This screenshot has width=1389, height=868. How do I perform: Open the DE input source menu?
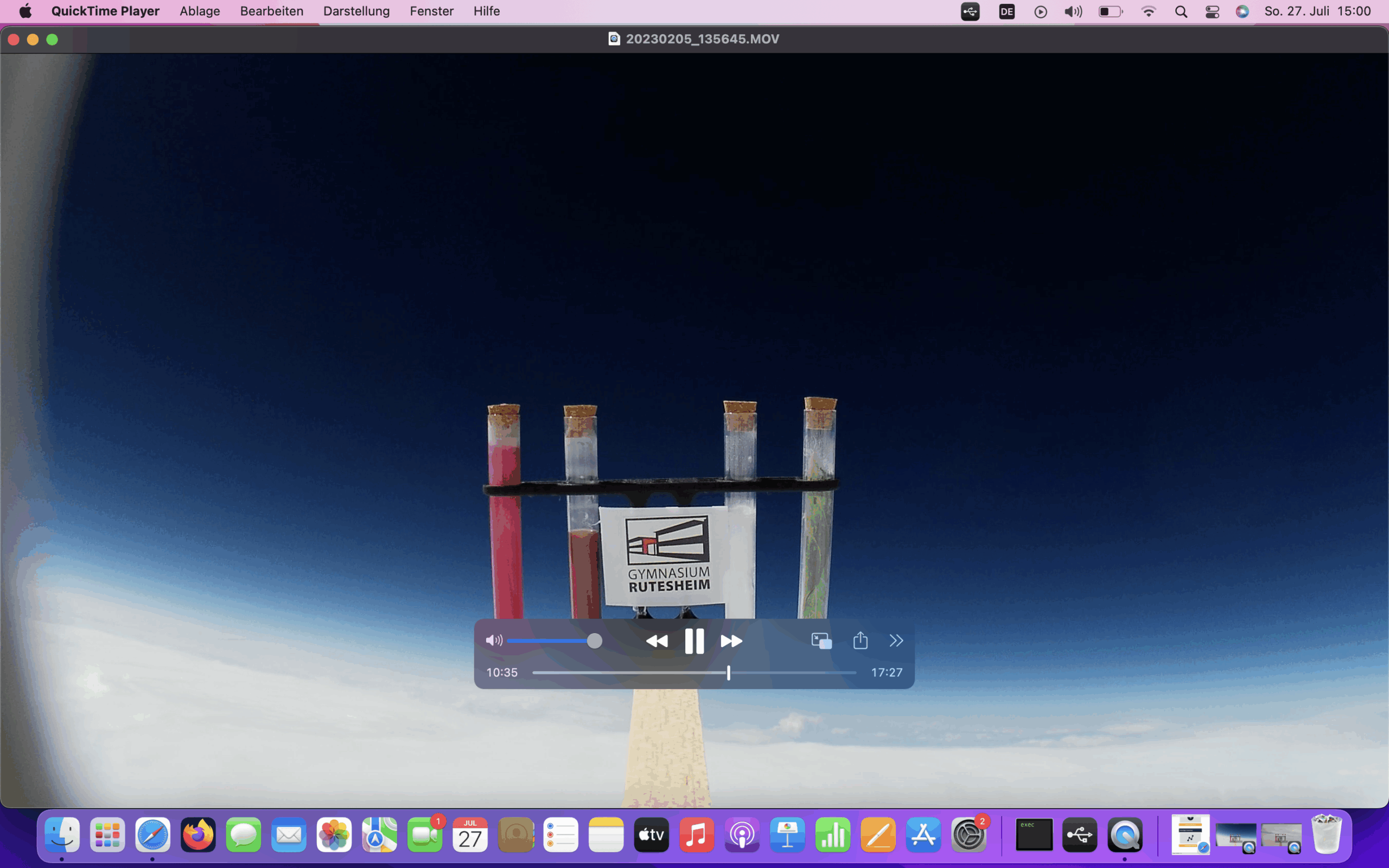1006,11
